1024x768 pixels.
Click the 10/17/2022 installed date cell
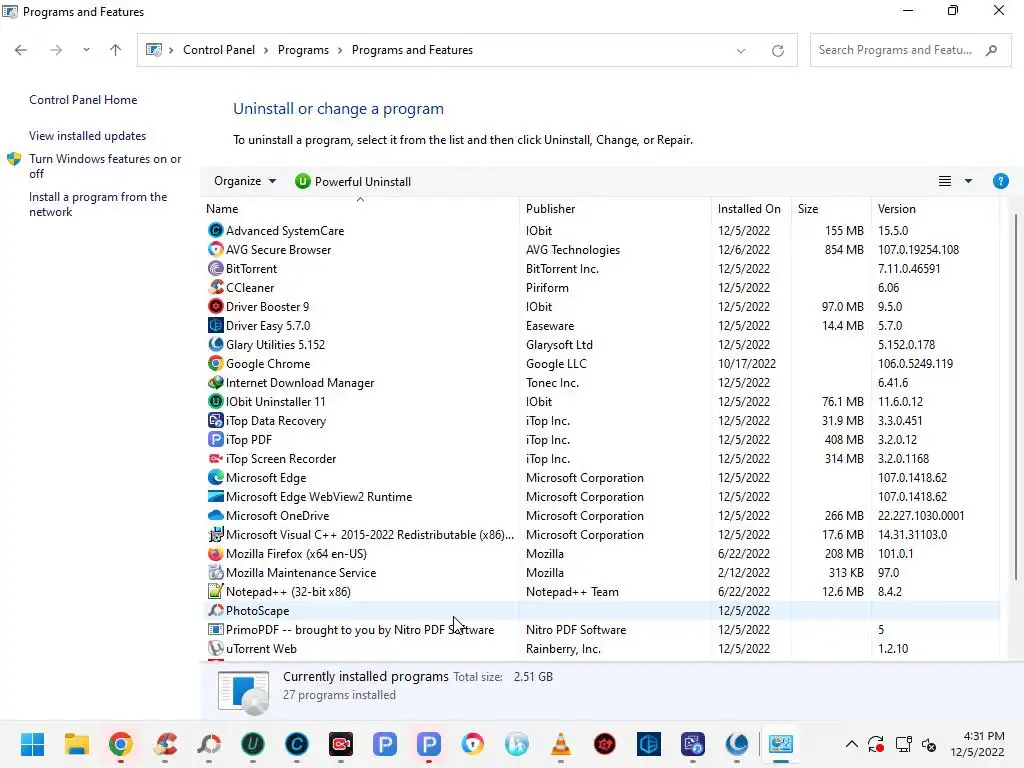pos(746,363)
